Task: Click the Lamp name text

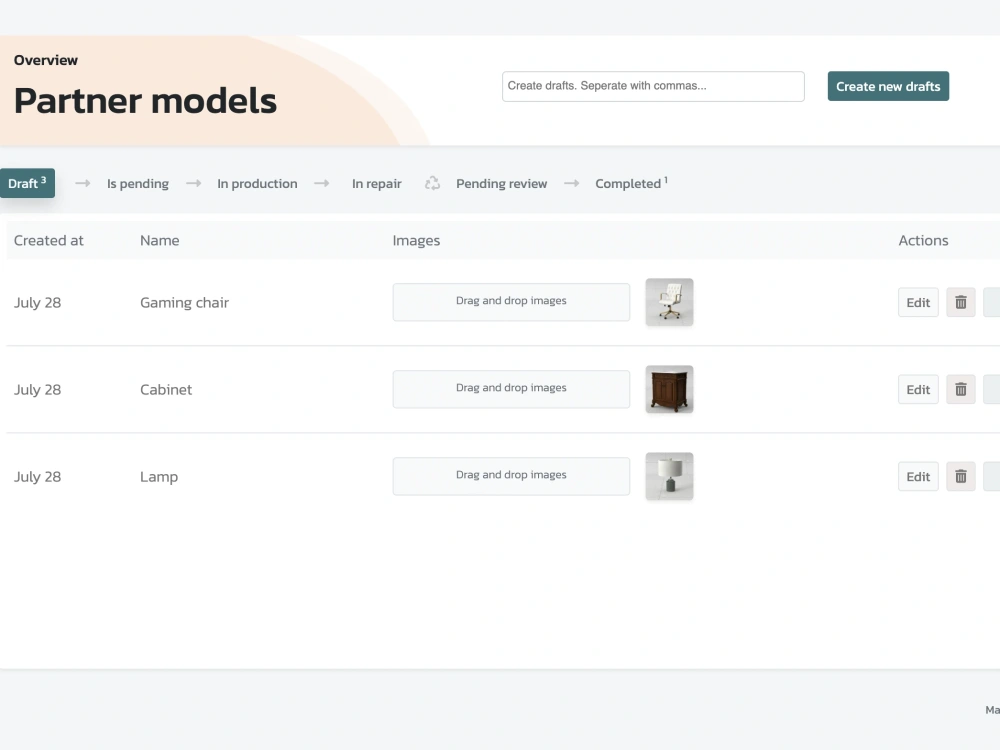Action: pos(159,477)
